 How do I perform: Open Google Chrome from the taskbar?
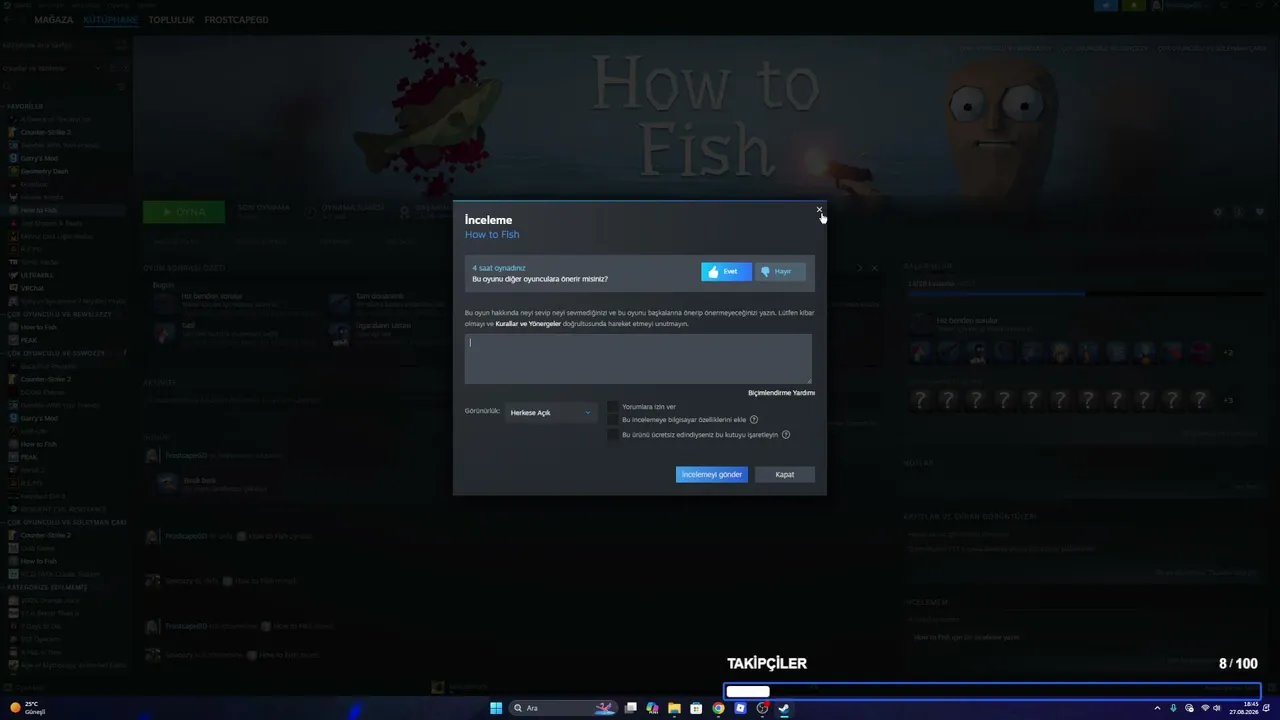point(718,708)
